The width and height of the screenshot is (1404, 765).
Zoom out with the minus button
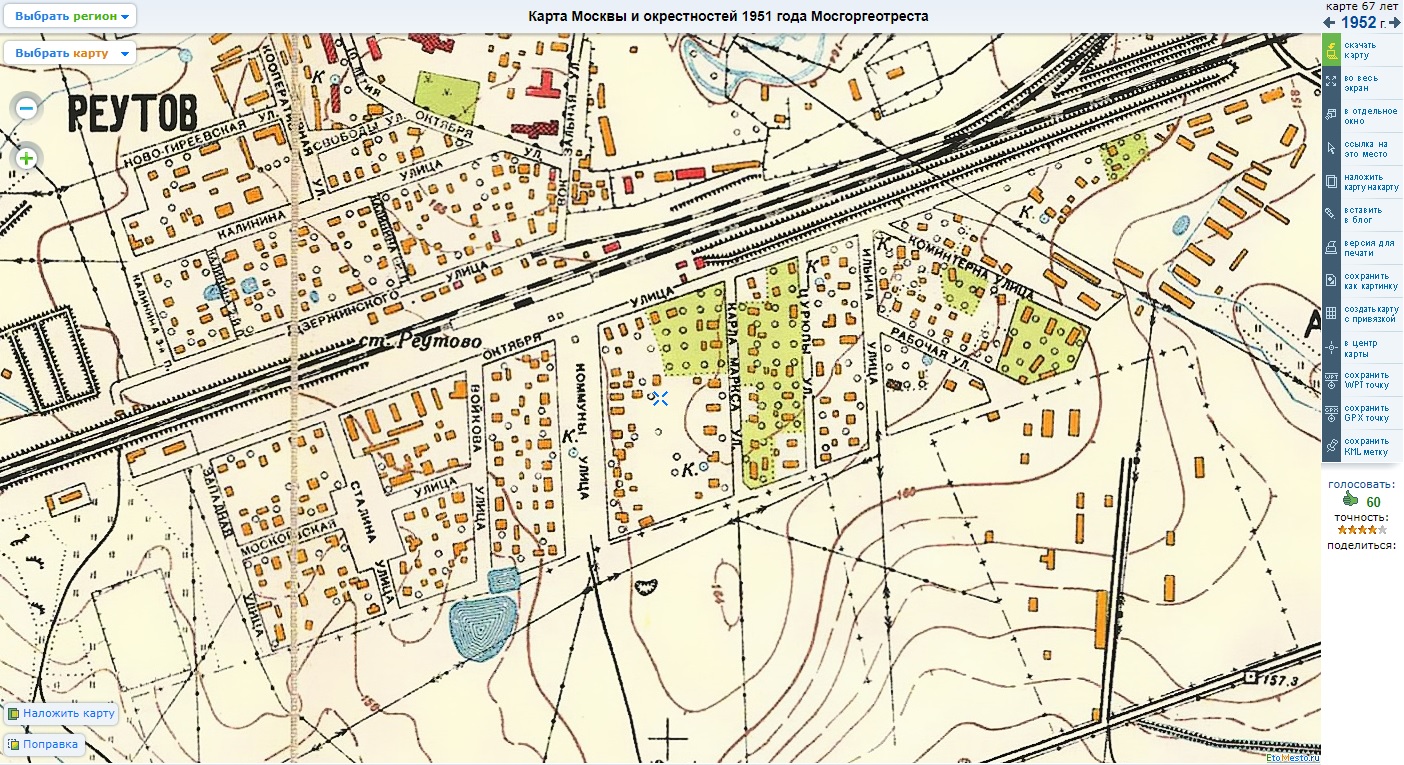[27, 108]
